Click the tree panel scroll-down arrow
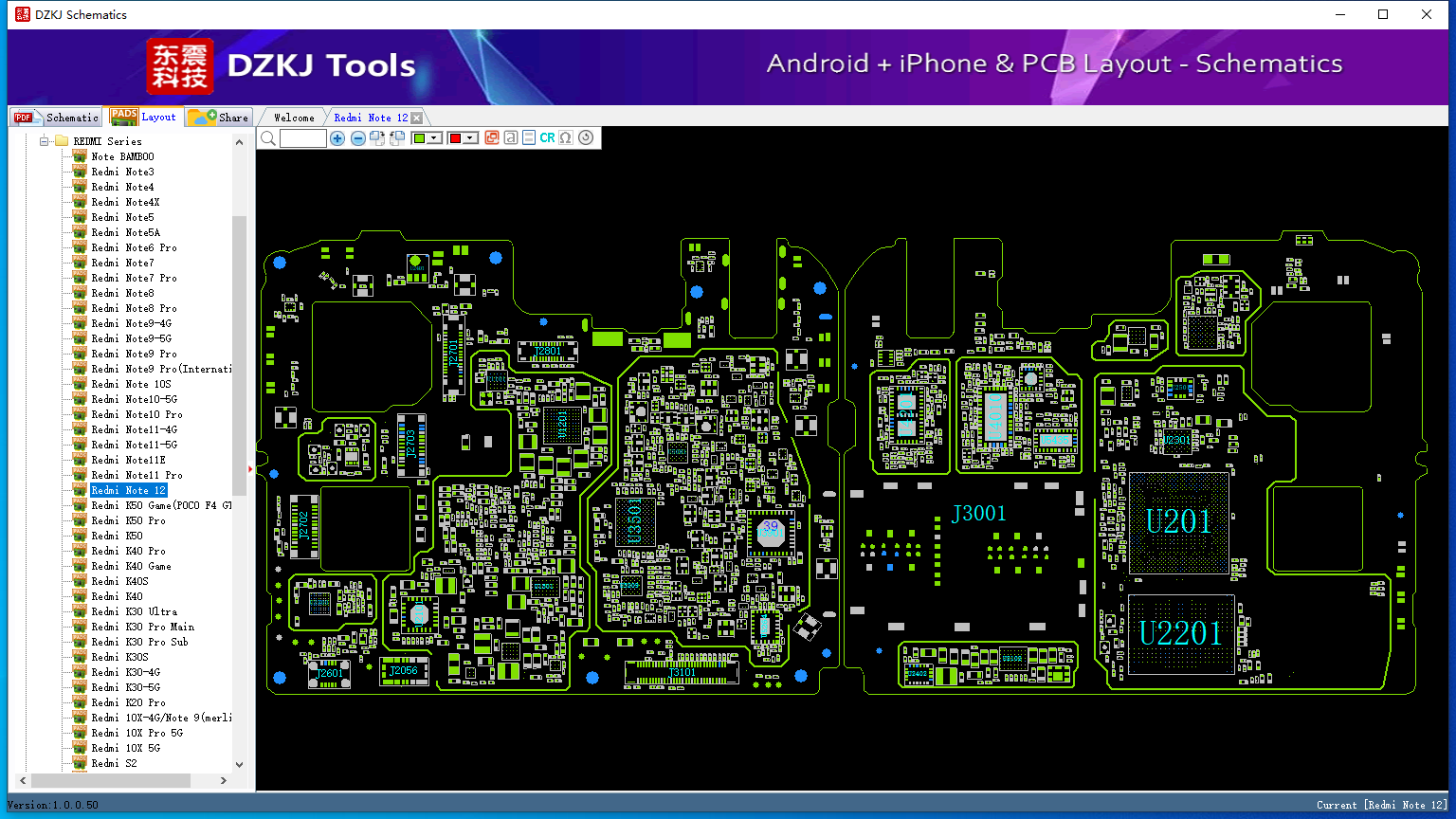This screenshot has height=819, width=1456. coord(239,764)
